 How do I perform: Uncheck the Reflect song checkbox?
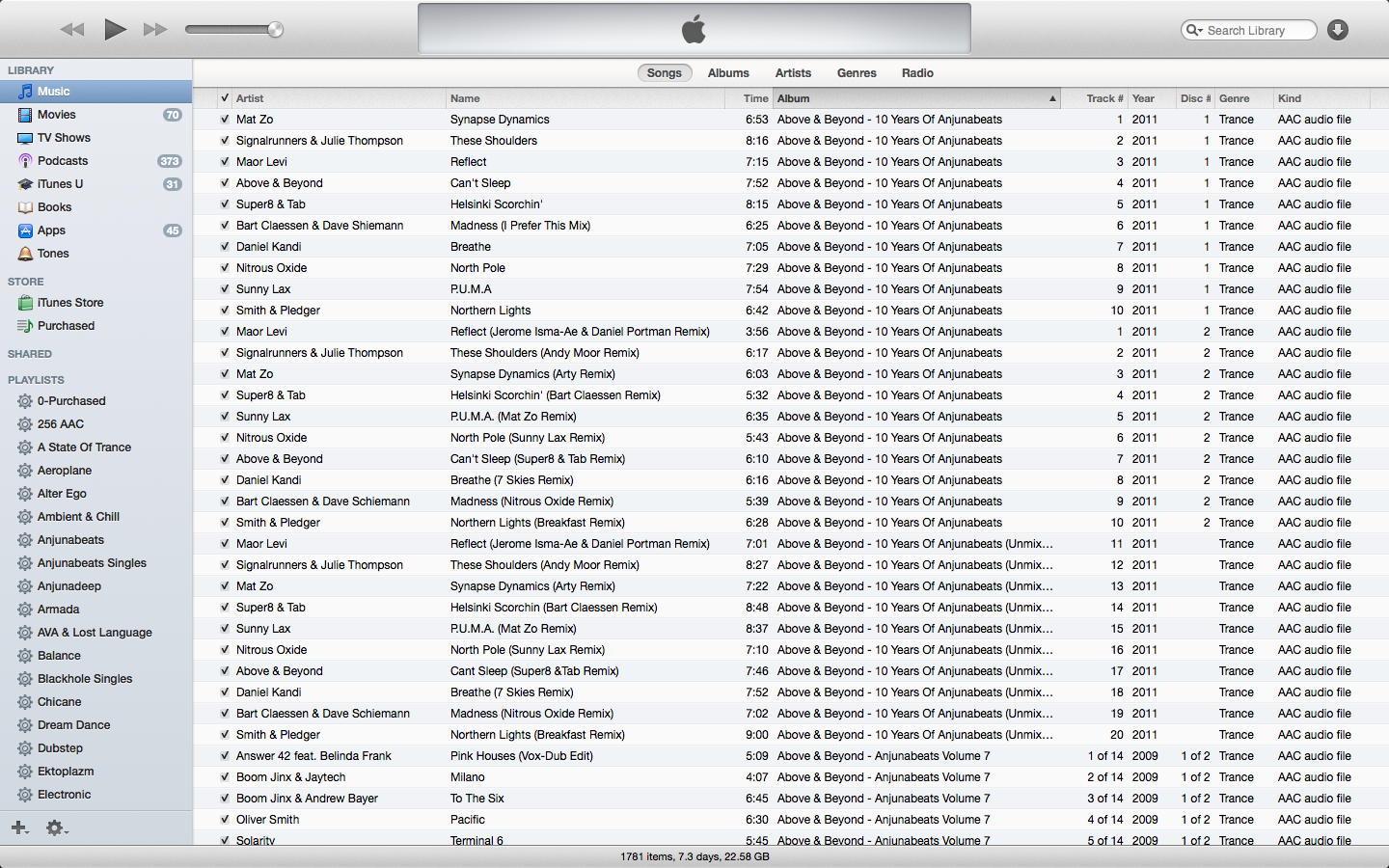(x=225, y=162)
